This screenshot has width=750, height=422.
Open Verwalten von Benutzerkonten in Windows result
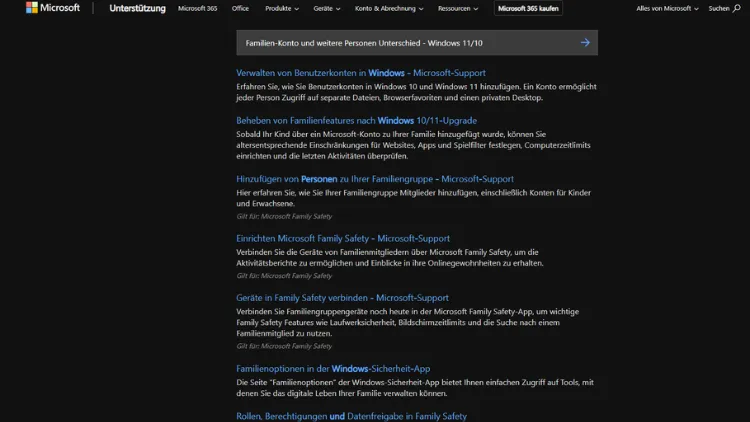click(x=361, y=73)
